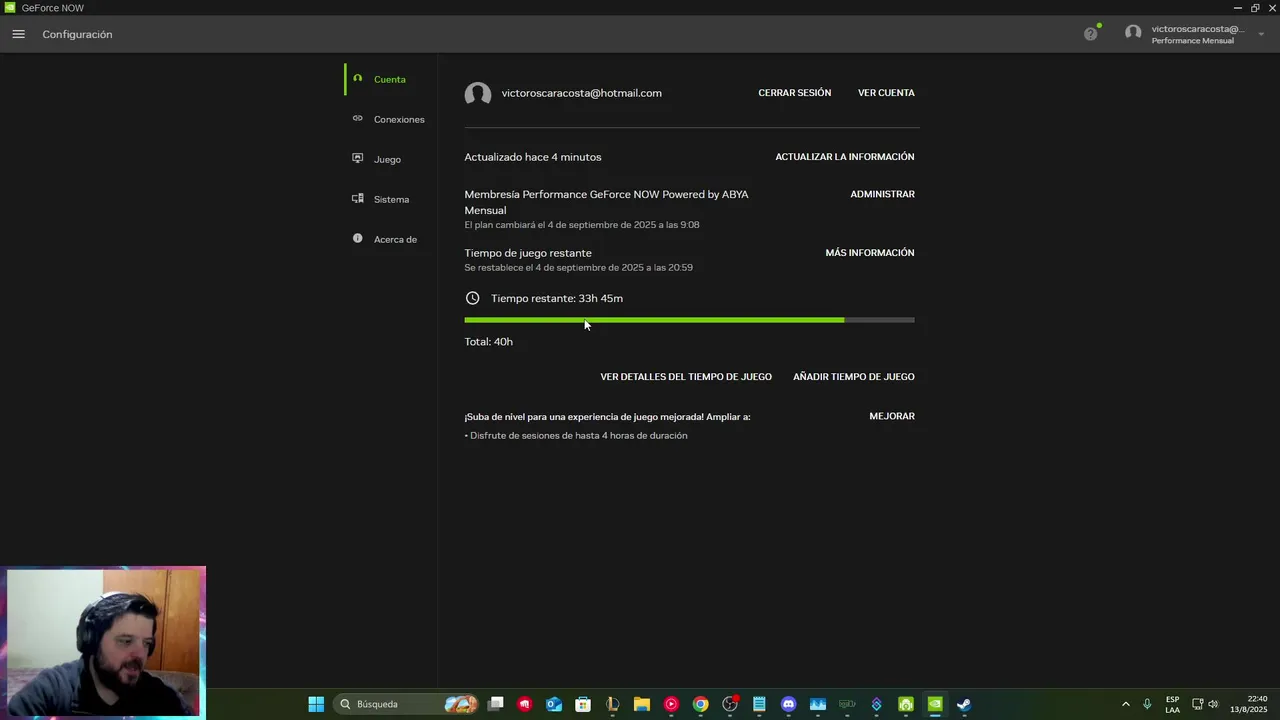1280x720 pixels.
Task: Click the volume speaker icon in tray
Action: (1213, 704)
